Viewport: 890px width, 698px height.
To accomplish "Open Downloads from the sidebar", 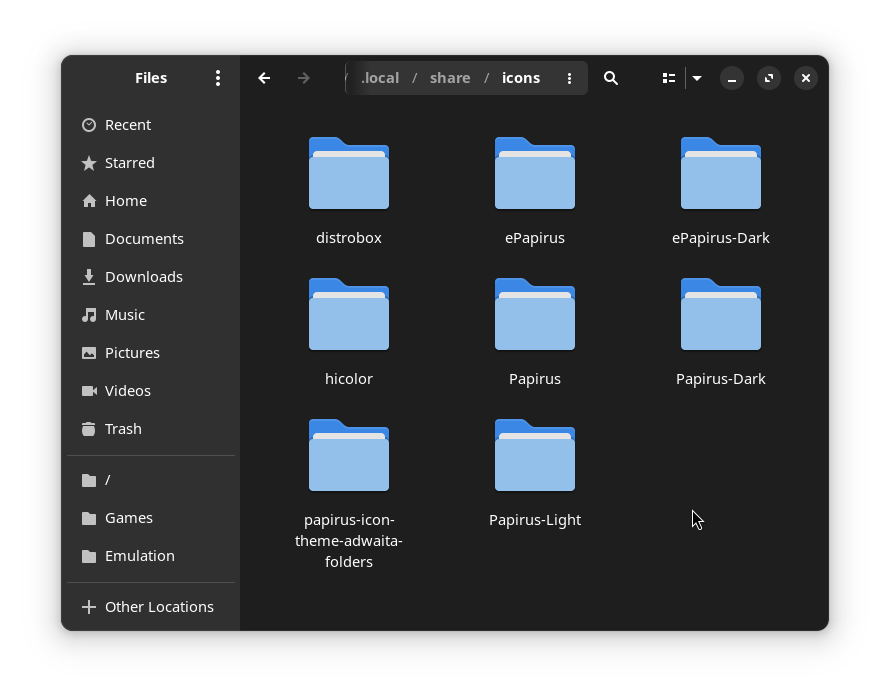I will pyautogui.click(x=151, y=277).
